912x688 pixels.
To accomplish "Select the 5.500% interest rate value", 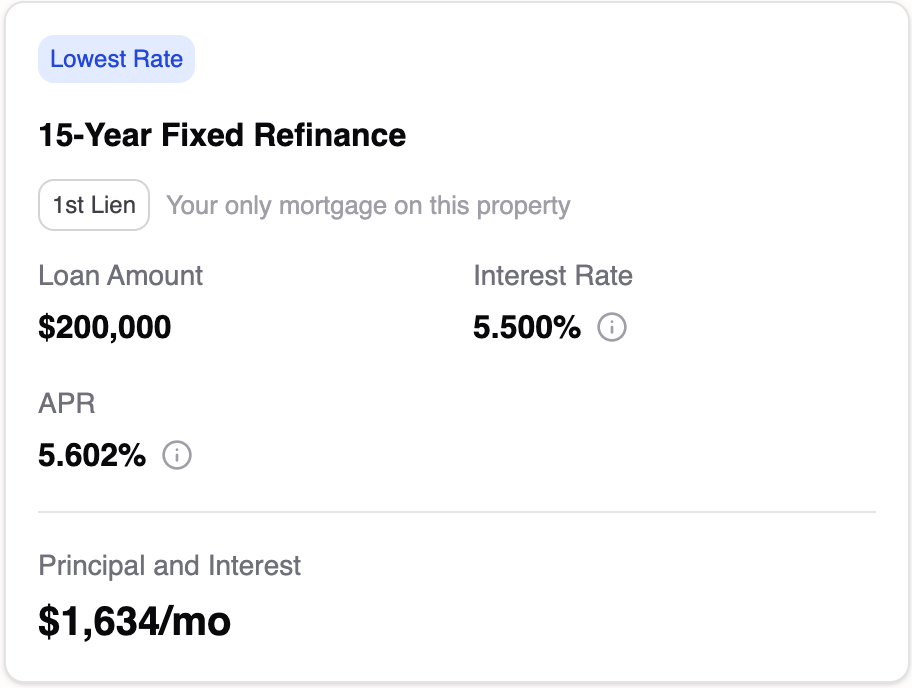I will [527, 327].
